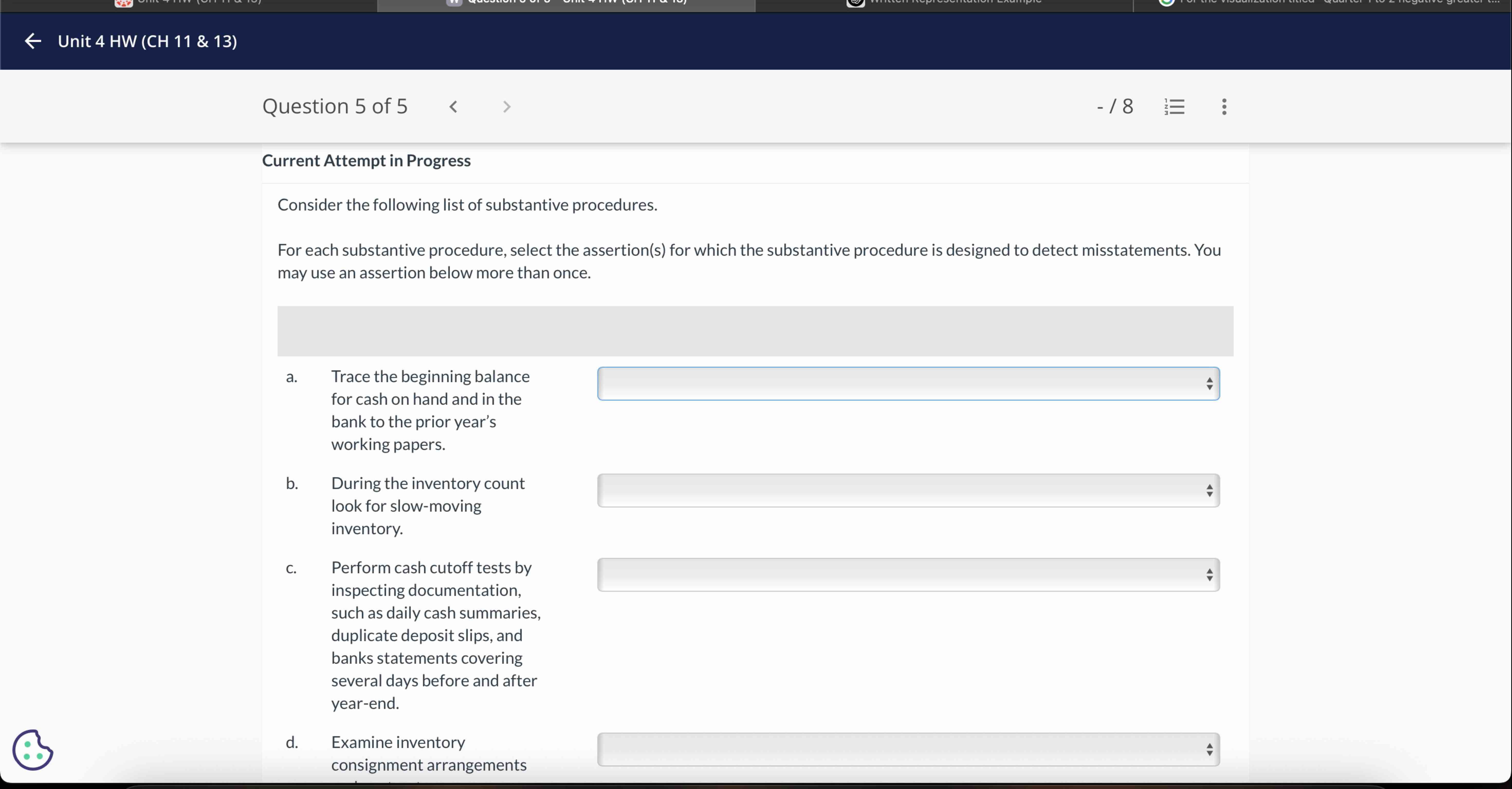Click the back arrow next to Unit 4 HW
The width and height of the screenshot is (1512, 789).
[x=33, y=41]
